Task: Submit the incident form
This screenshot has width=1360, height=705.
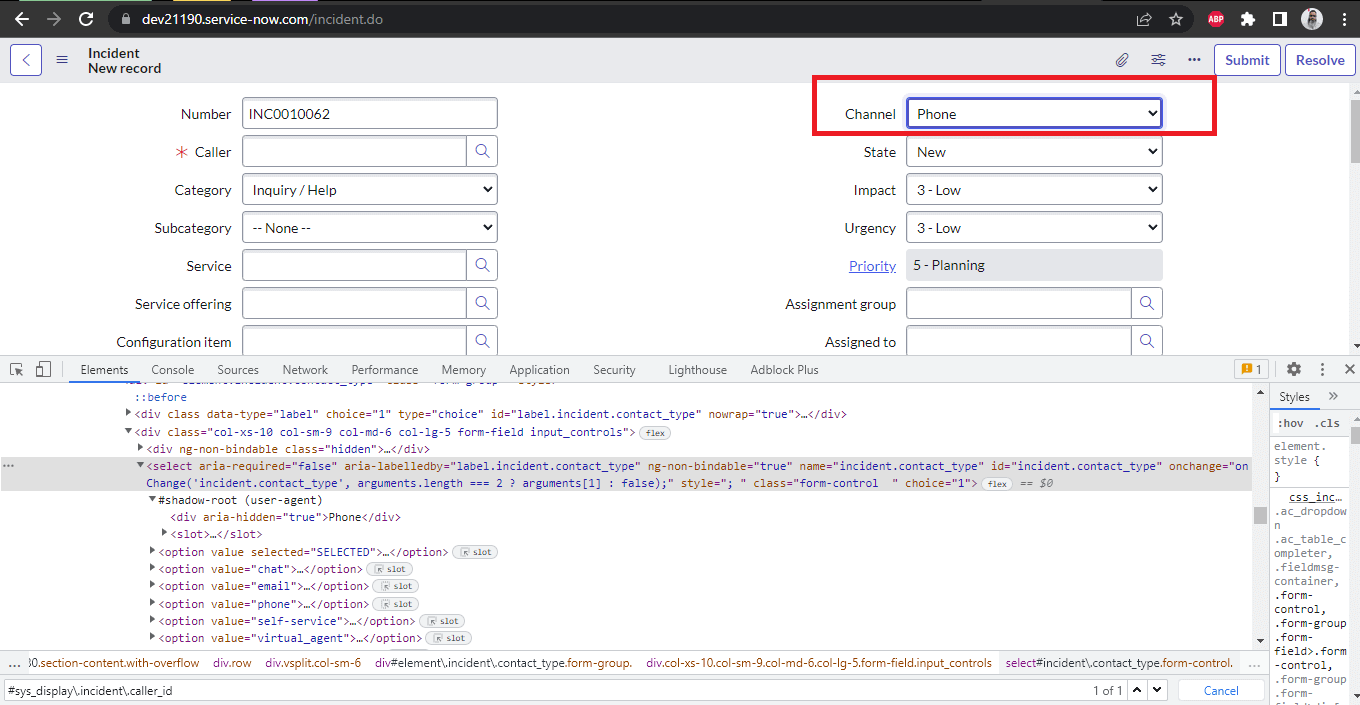Action: click(1246, 60)
